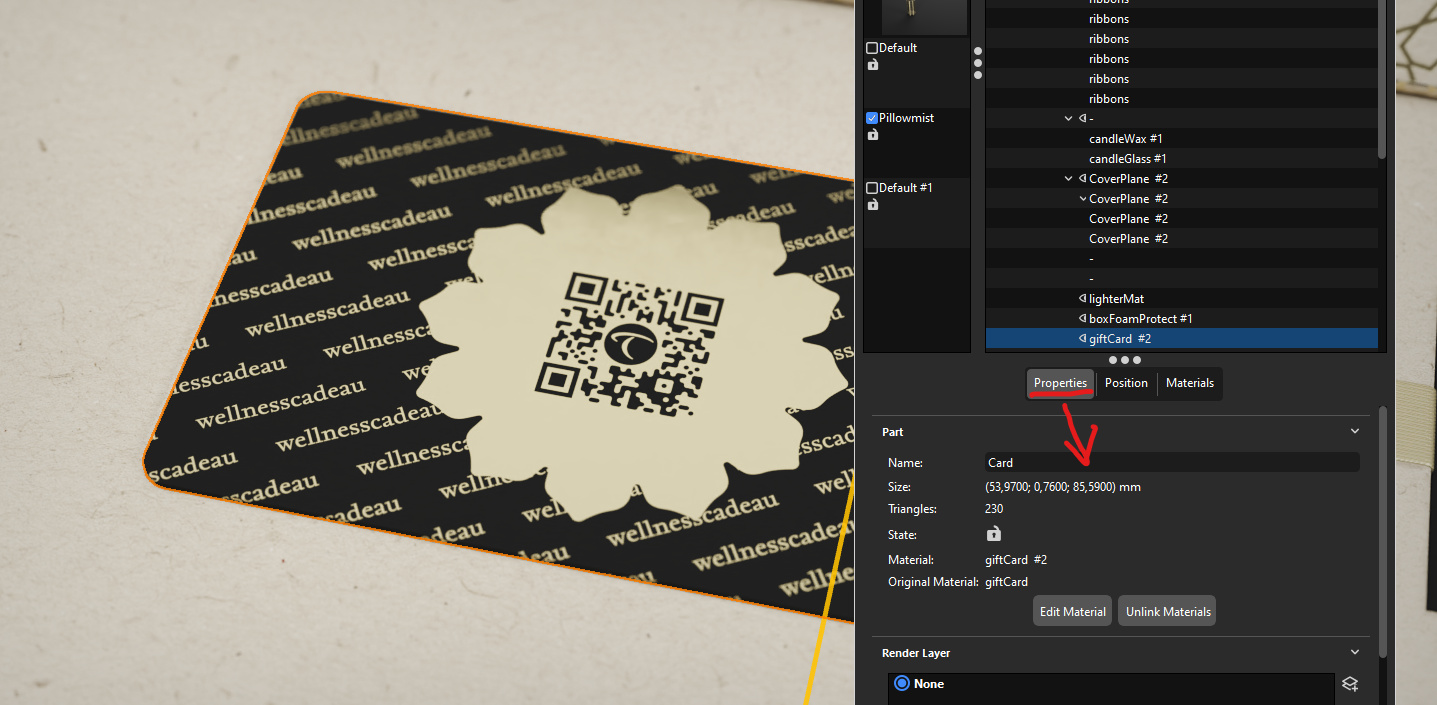Open the Materials tab

(1190, 383)
